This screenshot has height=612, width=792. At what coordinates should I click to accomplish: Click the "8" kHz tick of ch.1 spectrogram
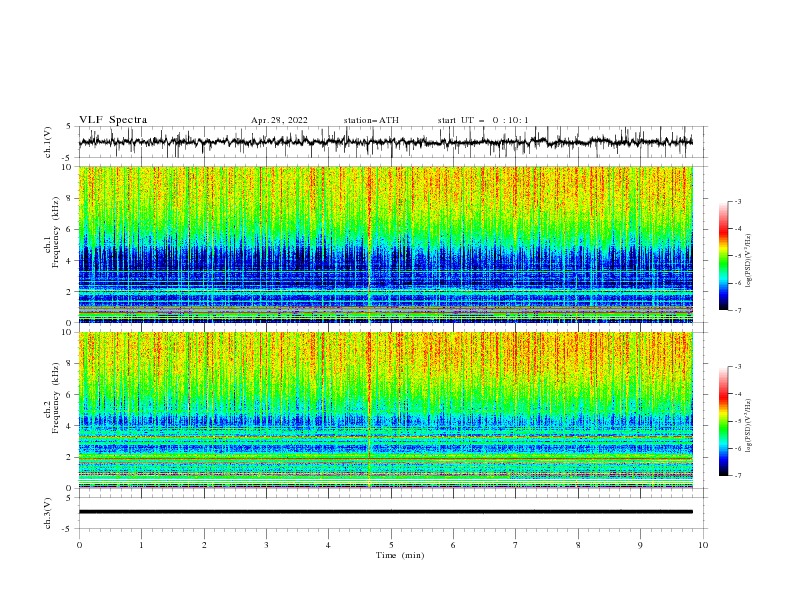(x=69, y=198)
